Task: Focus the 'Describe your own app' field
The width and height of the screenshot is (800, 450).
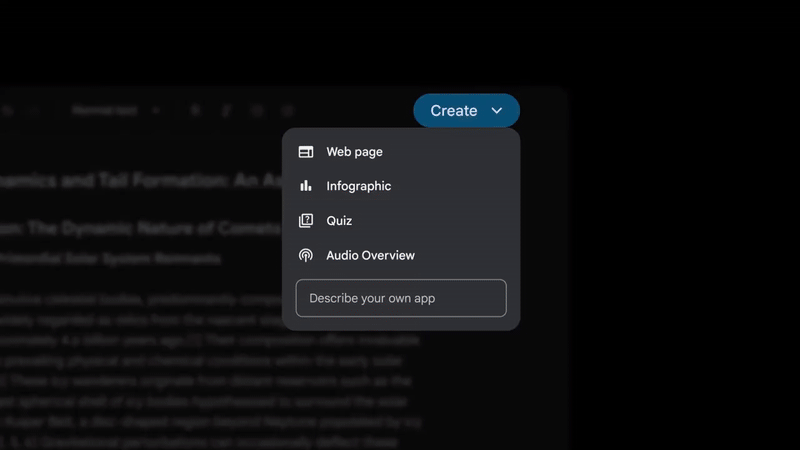Action: pyautogui.click(x=401, y=298)
